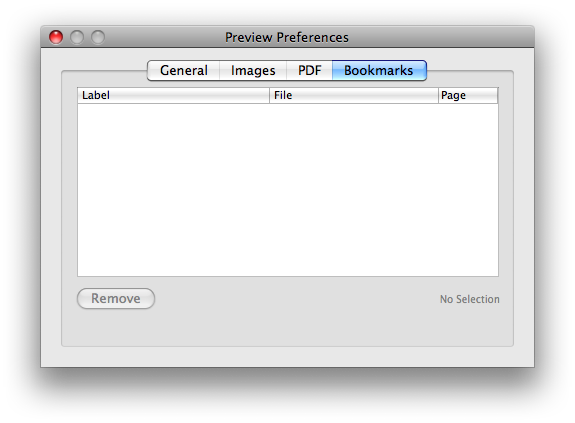Sort bookmarks by the File column header
Screen dimensions: 575x423
tap(354, 95)
